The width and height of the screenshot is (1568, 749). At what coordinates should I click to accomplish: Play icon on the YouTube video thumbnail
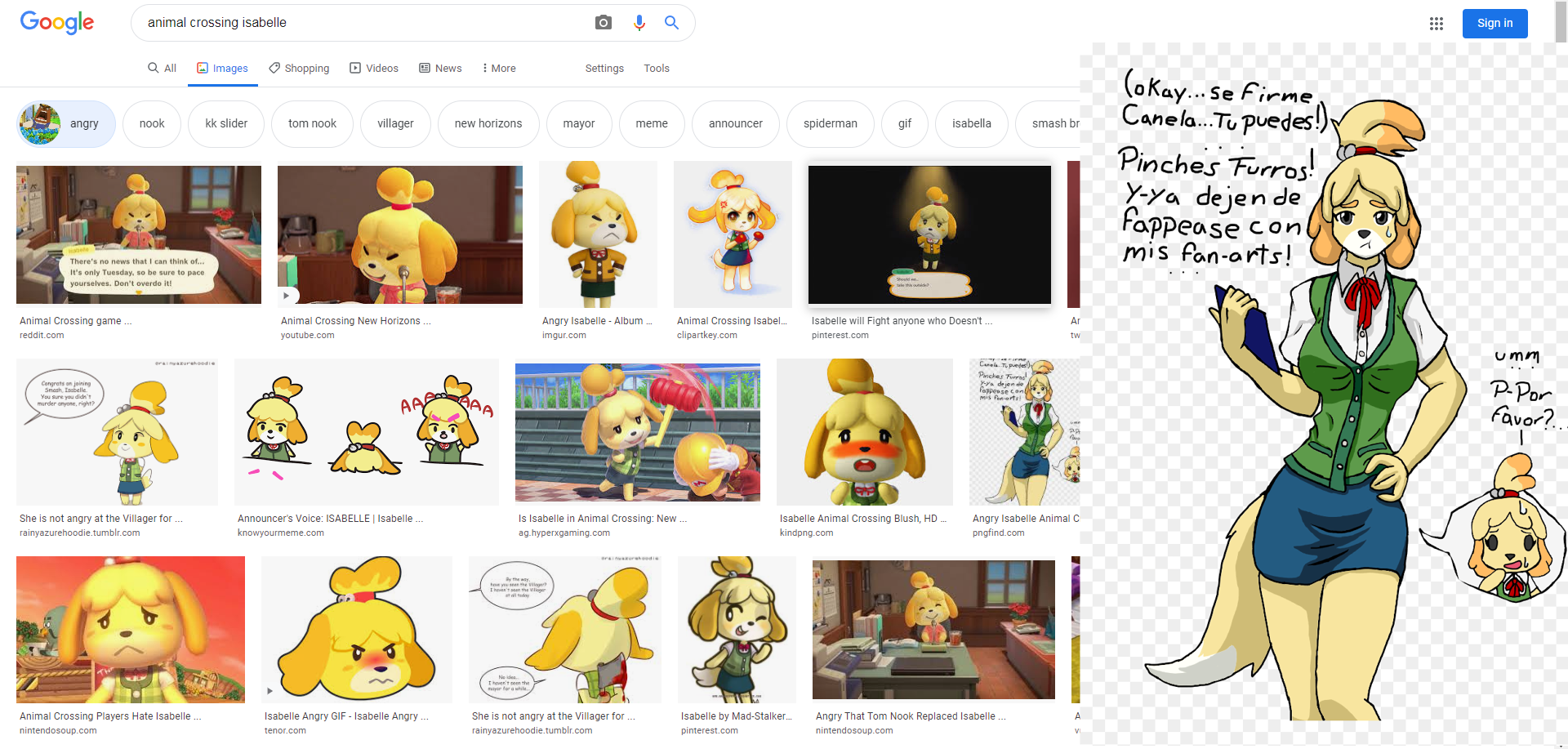(x=287, y=296)
